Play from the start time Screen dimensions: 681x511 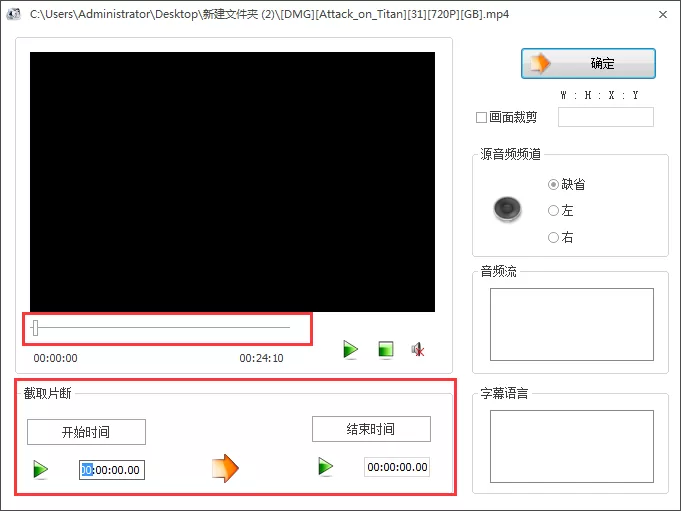tap(40, 469)
